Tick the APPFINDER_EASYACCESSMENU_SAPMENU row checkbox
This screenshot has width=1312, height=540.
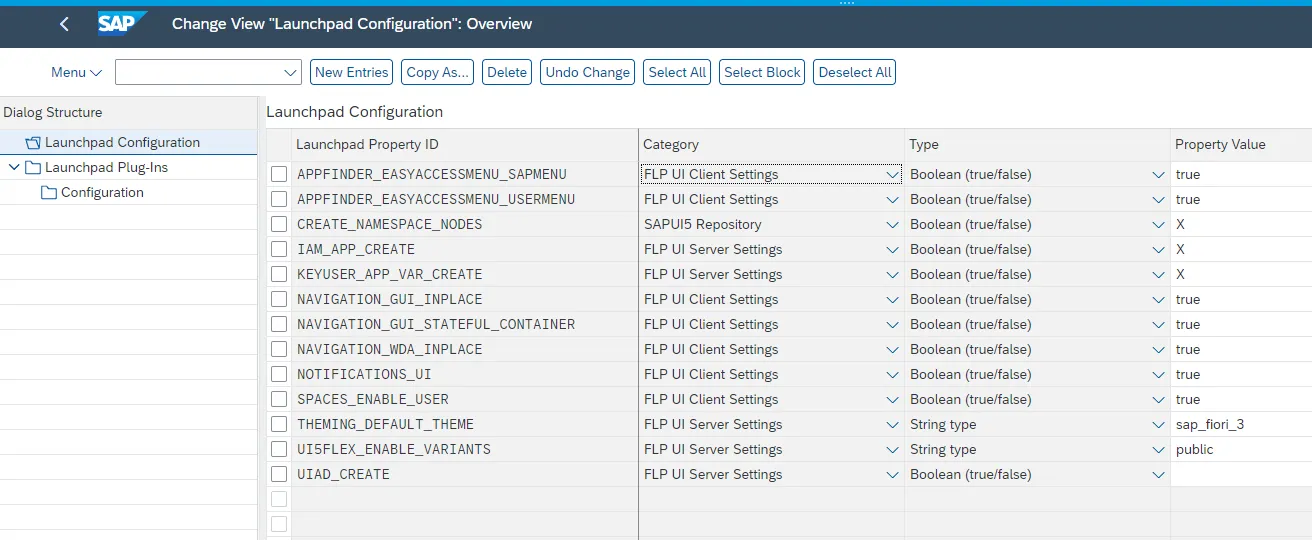[x=279, y=175]
